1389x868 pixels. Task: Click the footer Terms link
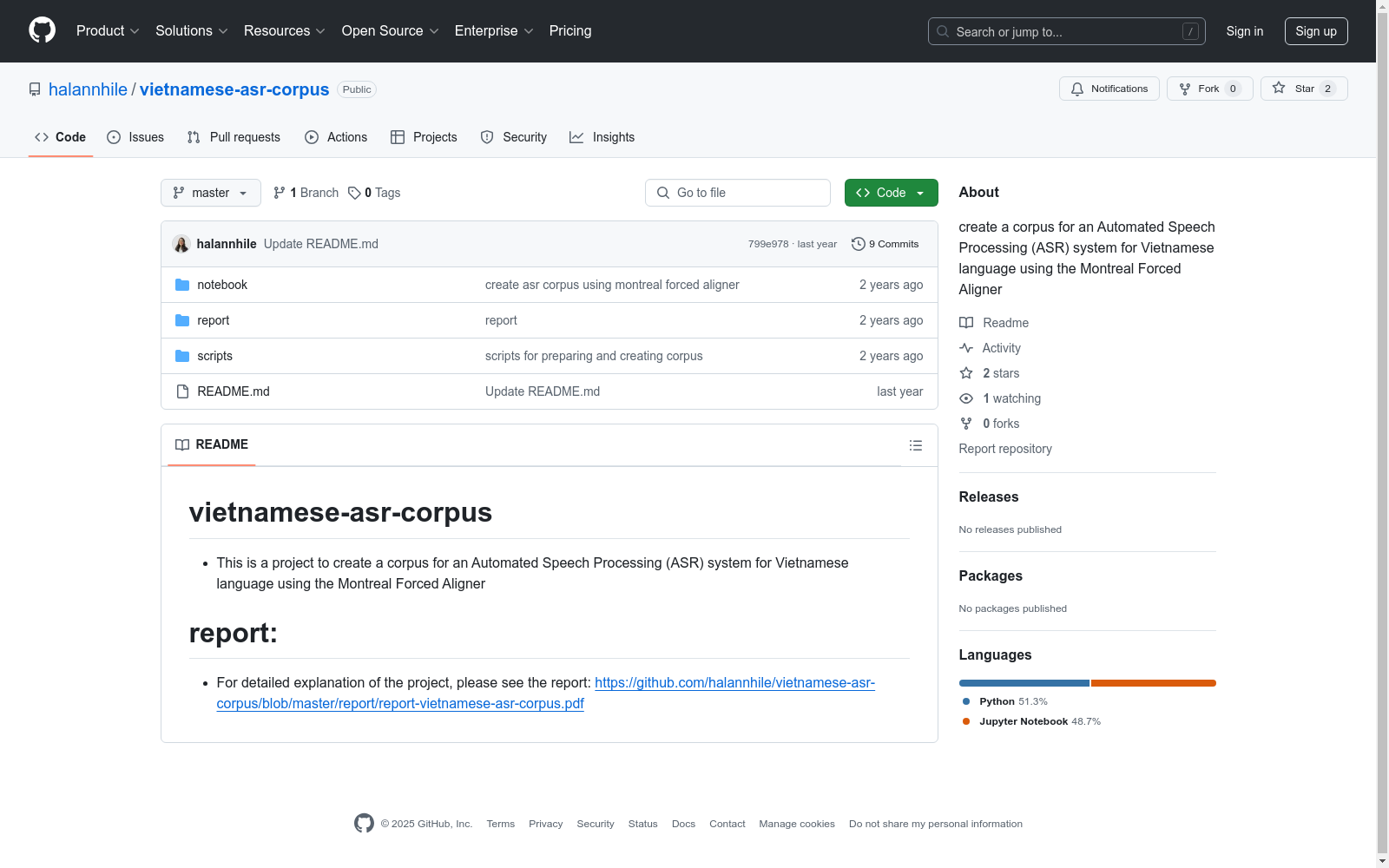tap(501, 824)
